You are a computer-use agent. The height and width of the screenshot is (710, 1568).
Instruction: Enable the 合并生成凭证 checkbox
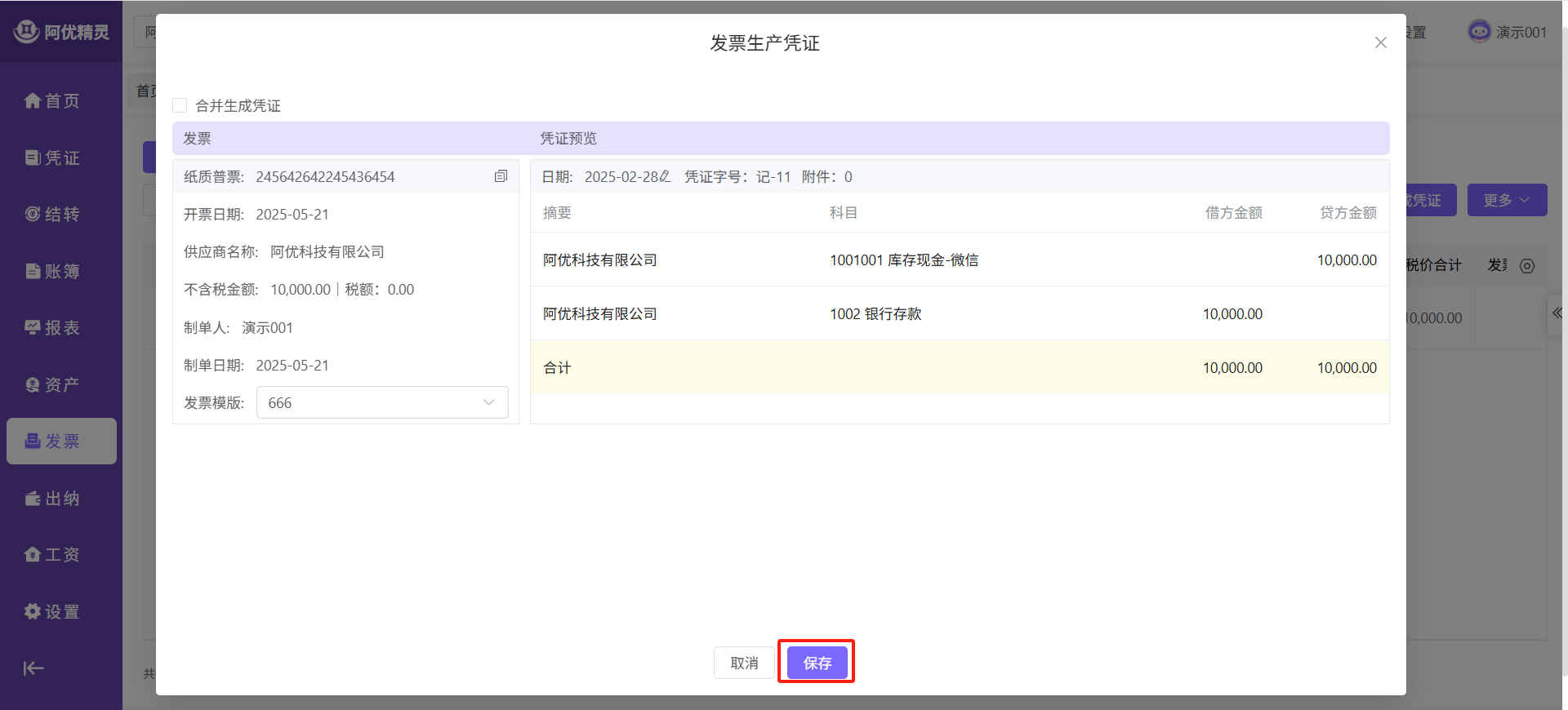click(x=180, y=105)
